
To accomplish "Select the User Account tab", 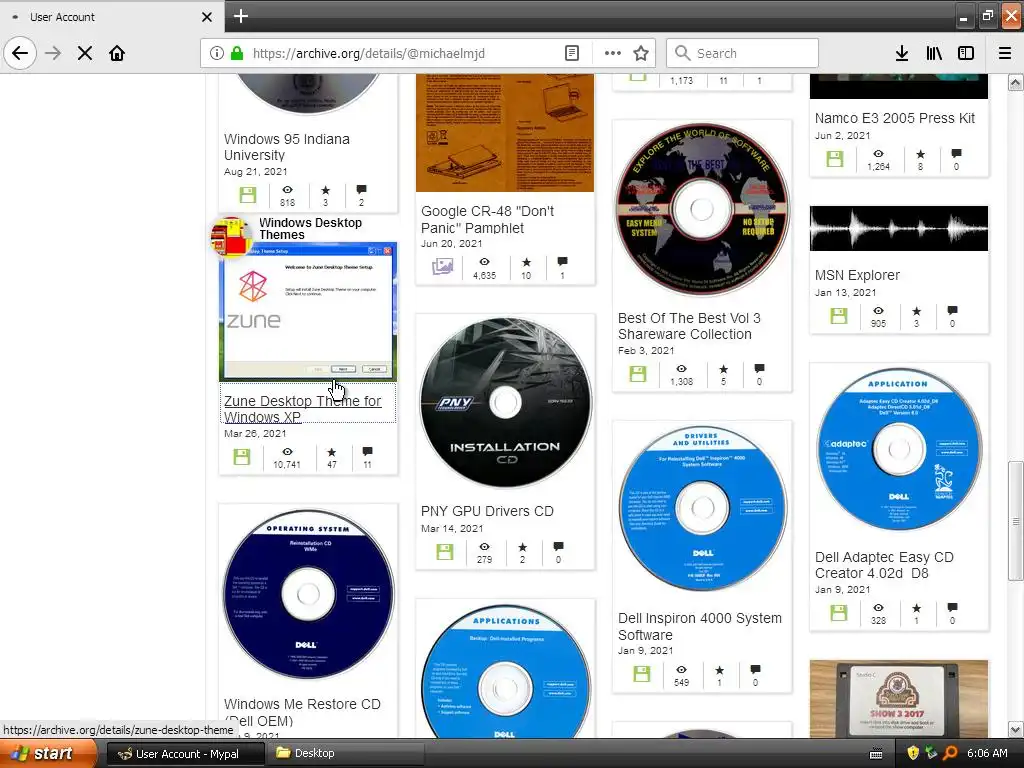I will pyautogui.click(x=112, y=17).
